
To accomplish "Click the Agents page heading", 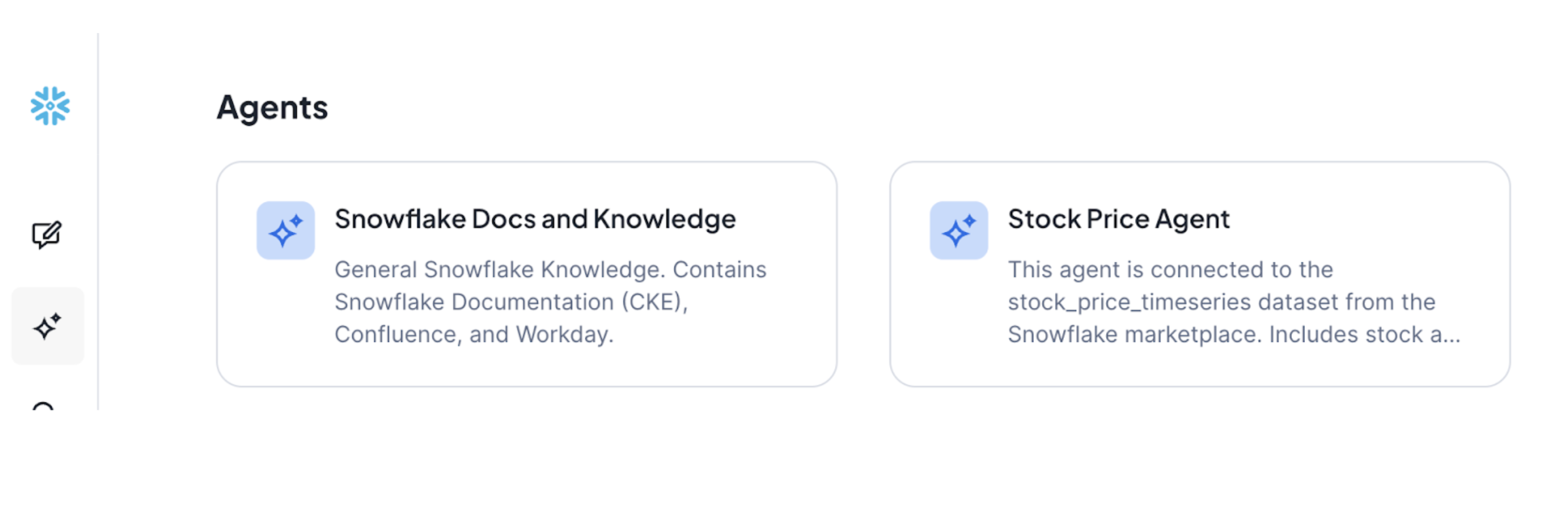I will tap(272, 107).
